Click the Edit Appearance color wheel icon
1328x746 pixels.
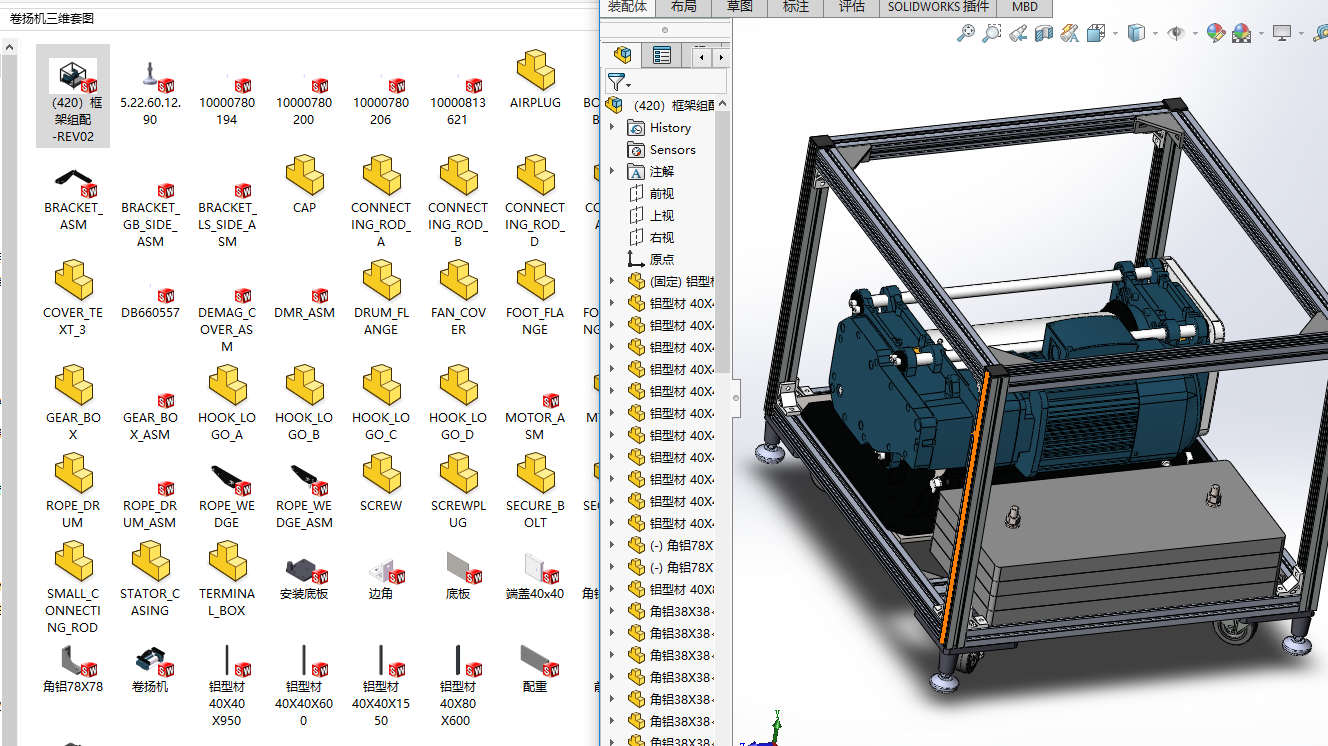point(1215,33)
